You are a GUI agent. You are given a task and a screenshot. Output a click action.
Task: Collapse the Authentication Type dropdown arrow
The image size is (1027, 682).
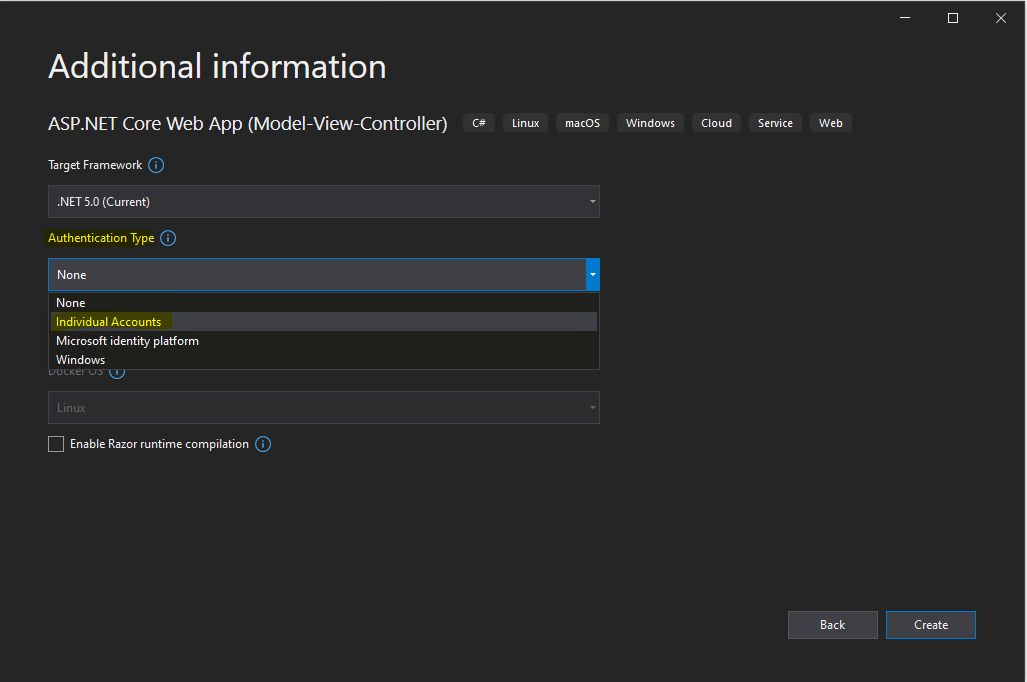point(592,274)
